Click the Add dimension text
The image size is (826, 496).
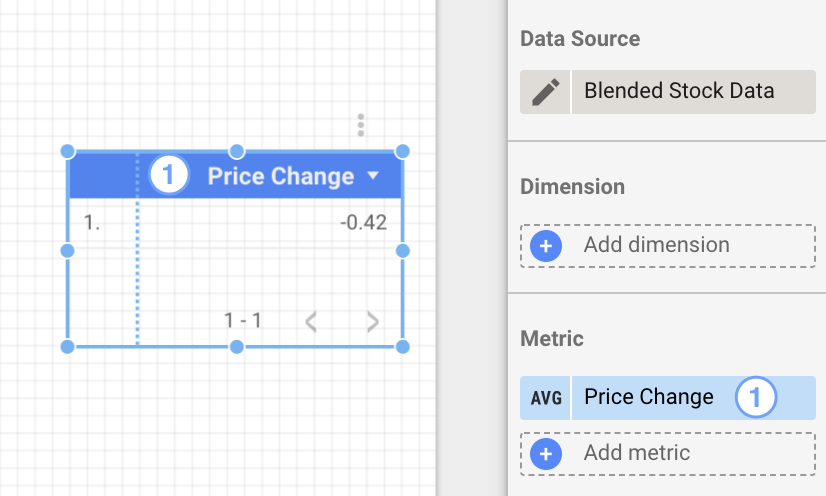point(656,246)
